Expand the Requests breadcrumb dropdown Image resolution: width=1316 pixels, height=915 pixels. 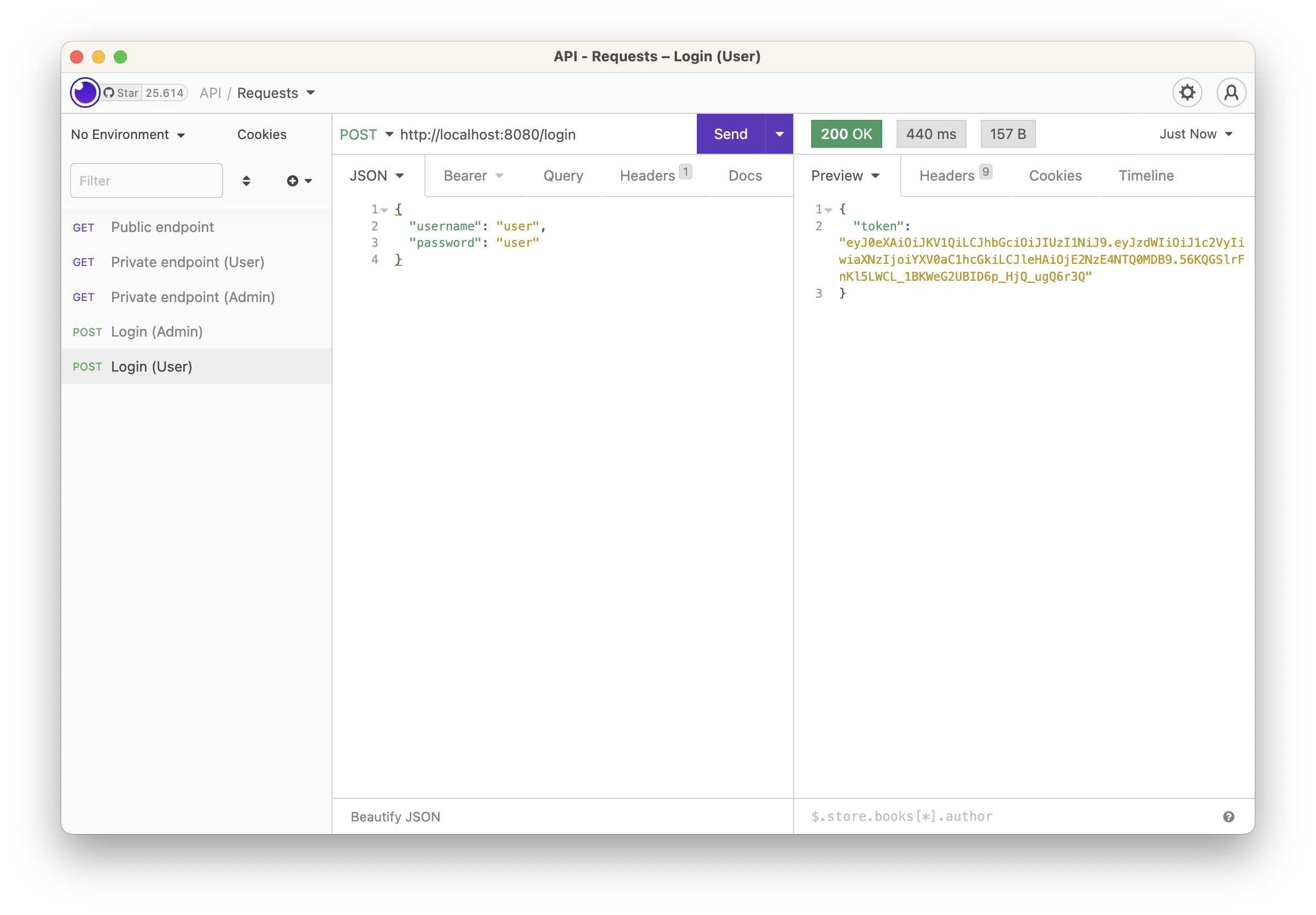tap(276, 93)
